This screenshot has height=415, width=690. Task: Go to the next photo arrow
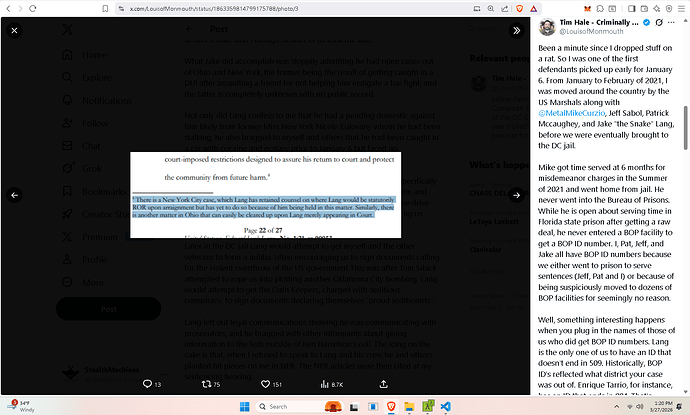[x=516, y=196]
